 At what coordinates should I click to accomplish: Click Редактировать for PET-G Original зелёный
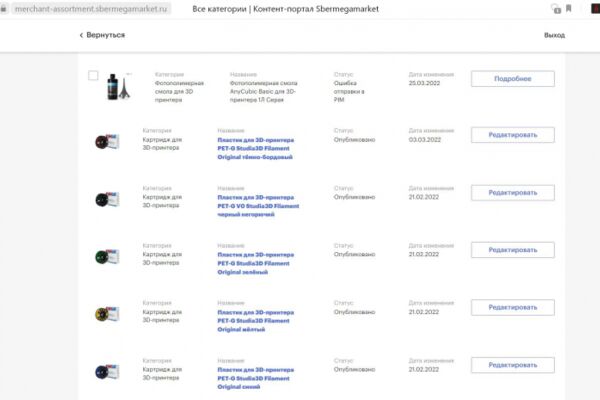point(513,250)
